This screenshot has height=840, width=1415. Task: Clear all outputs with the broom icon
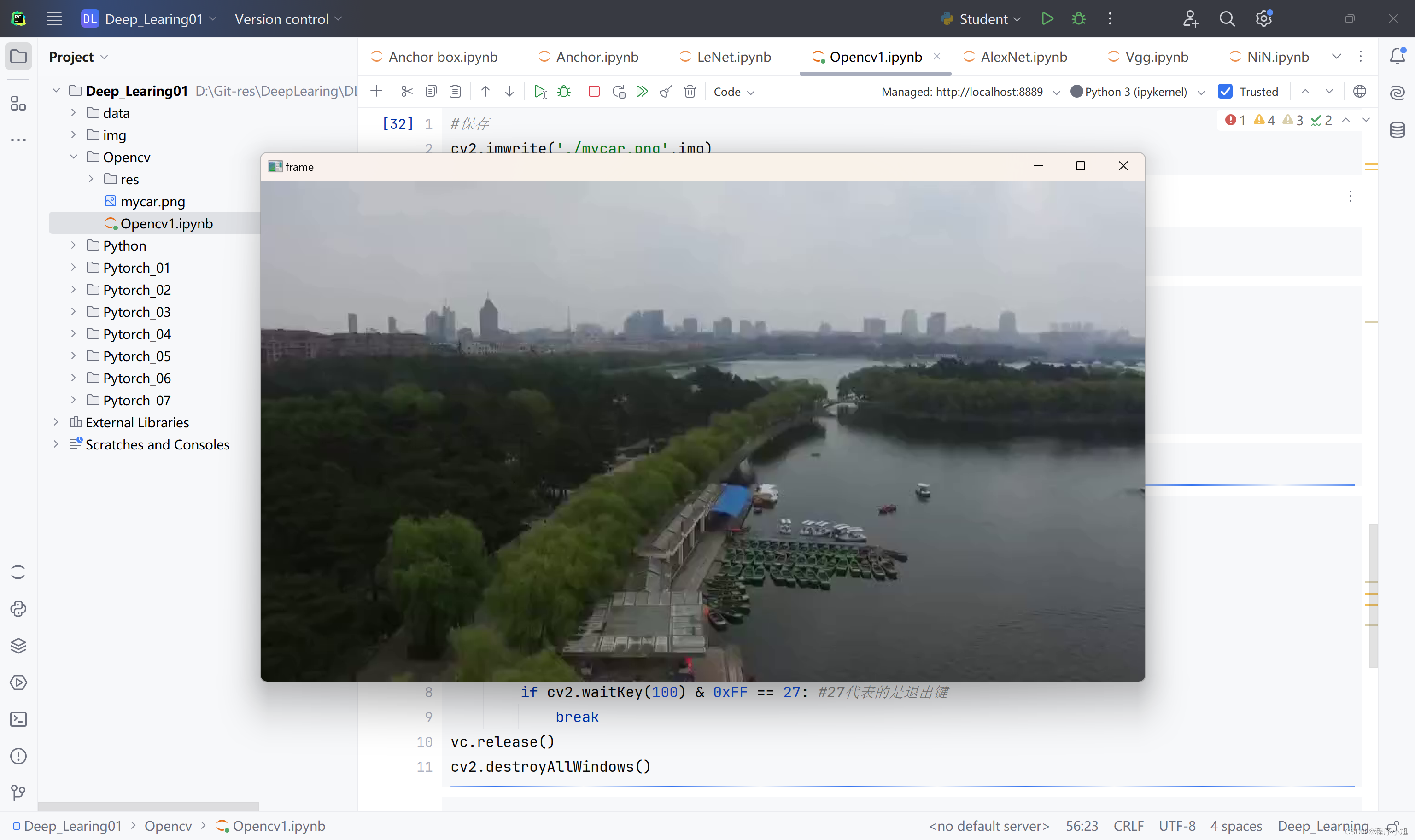666,91
